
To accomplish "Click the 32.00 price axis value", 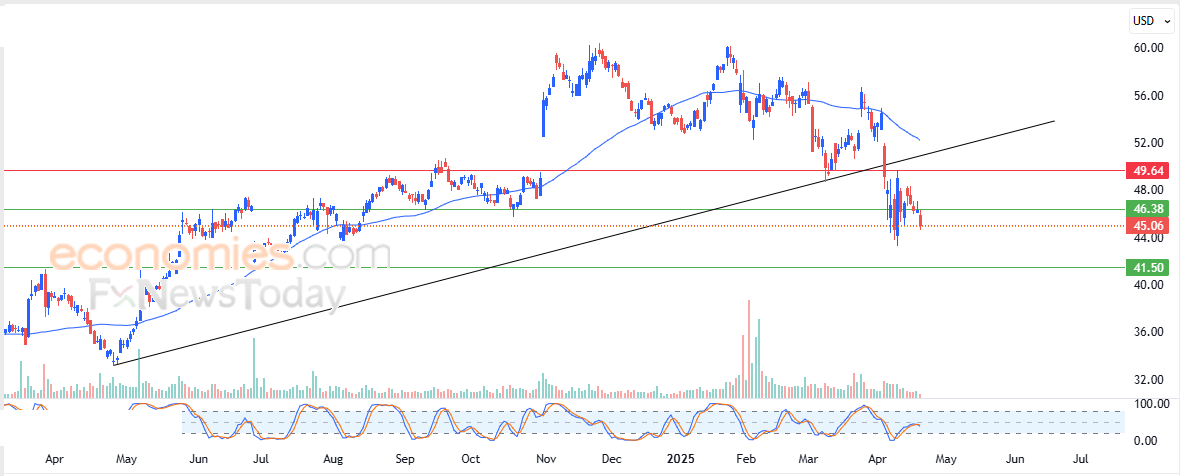I will point(1148,380).
